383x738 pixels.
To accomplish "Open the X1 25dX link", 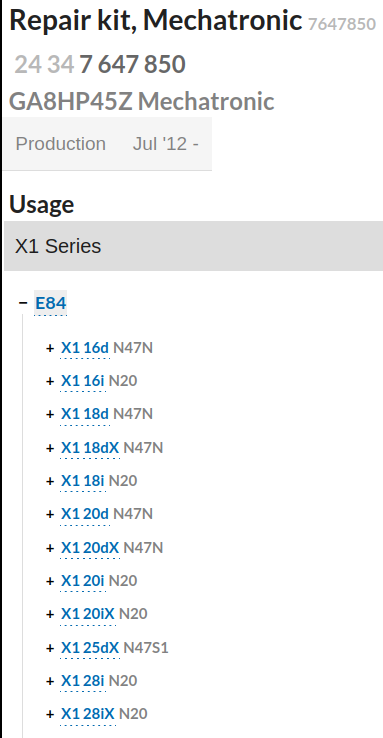I will tap(90, 648).
